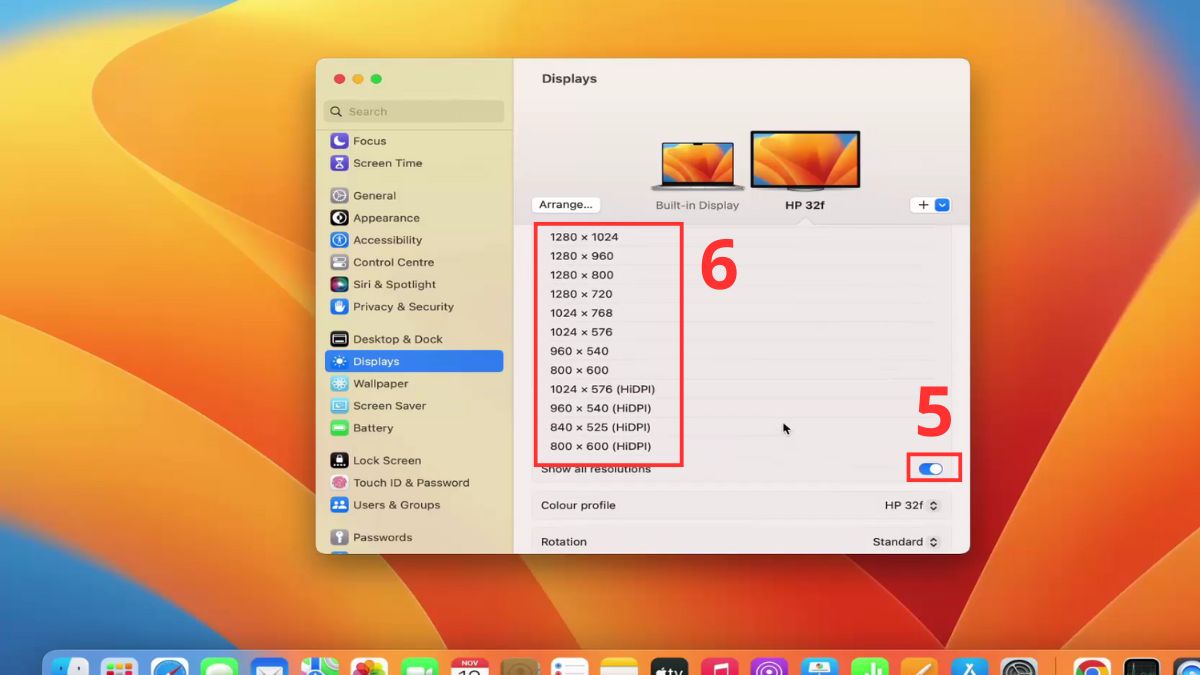This screenshot has height=675, width=1200.
Task: Click the Focus moon icon in sidebar
Action: pos(339,141)
